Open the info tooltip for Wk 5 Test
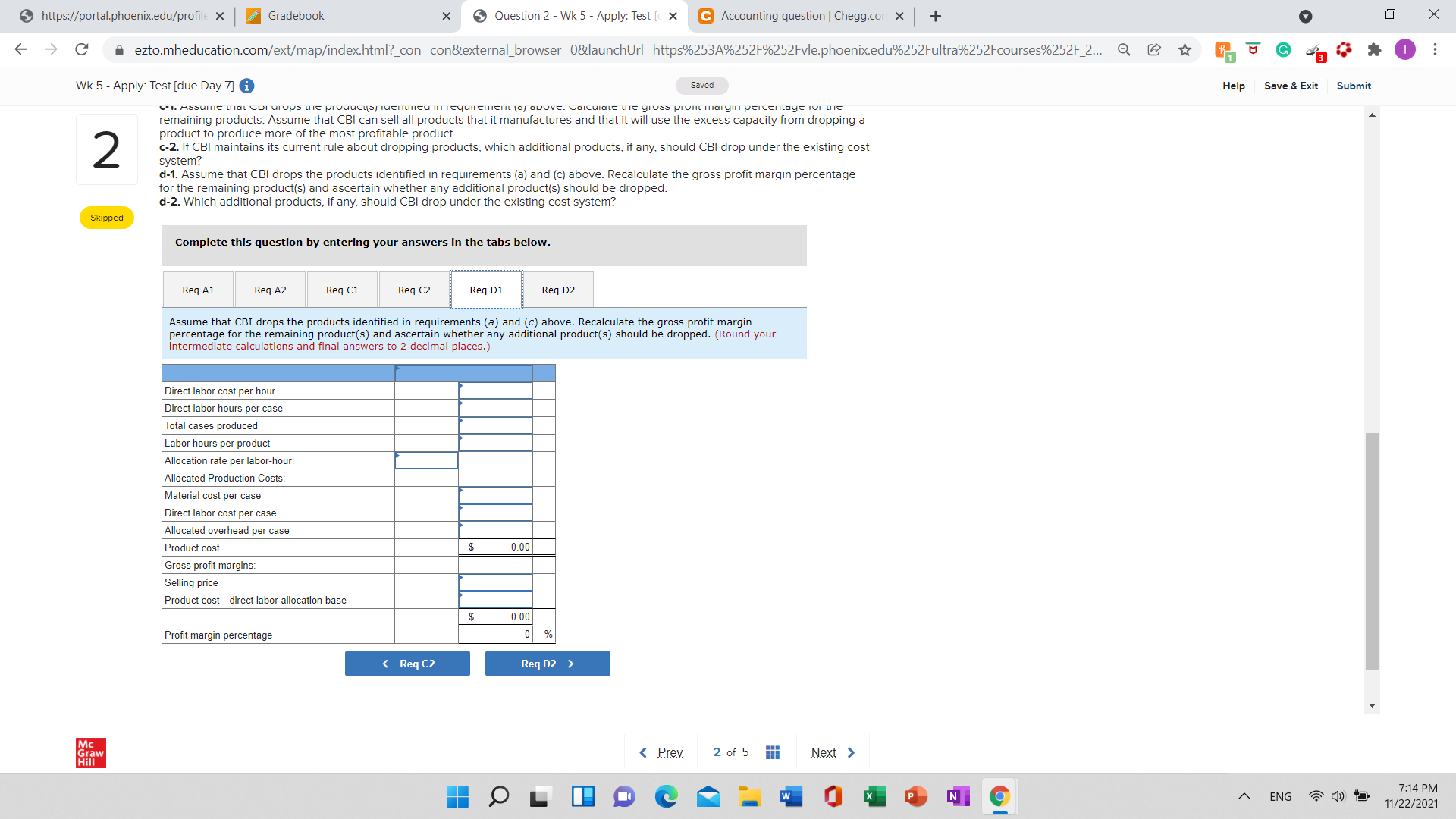Image resolution: width=1456 pixels, height=819 pixels. [246, 86]
